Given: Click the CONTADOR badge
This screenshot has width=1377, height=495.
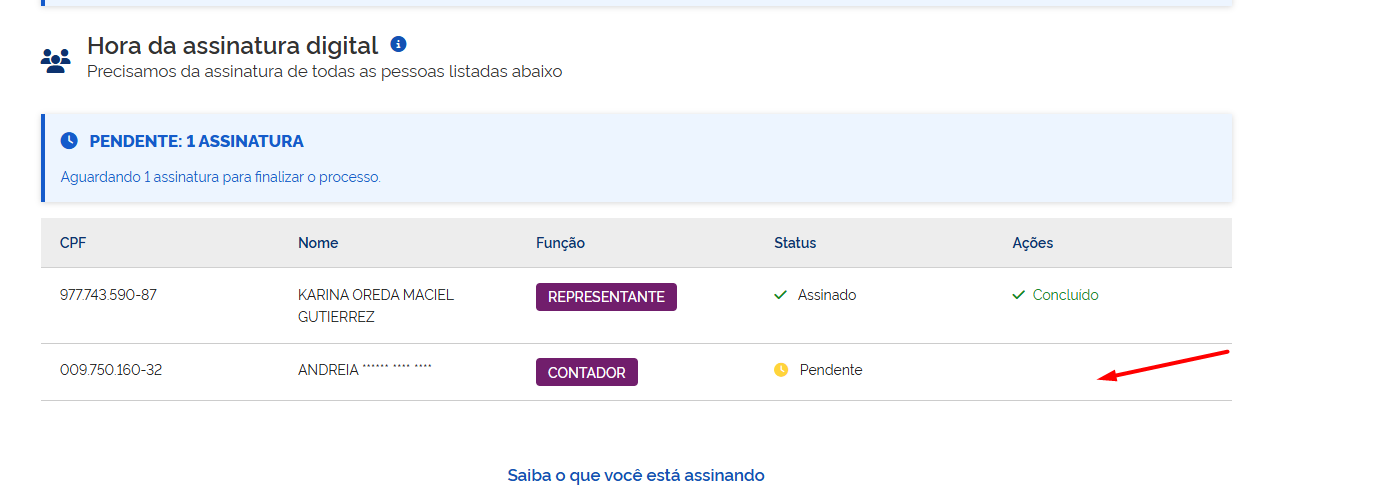Looking at the screenshot, I should coord(587,372).
